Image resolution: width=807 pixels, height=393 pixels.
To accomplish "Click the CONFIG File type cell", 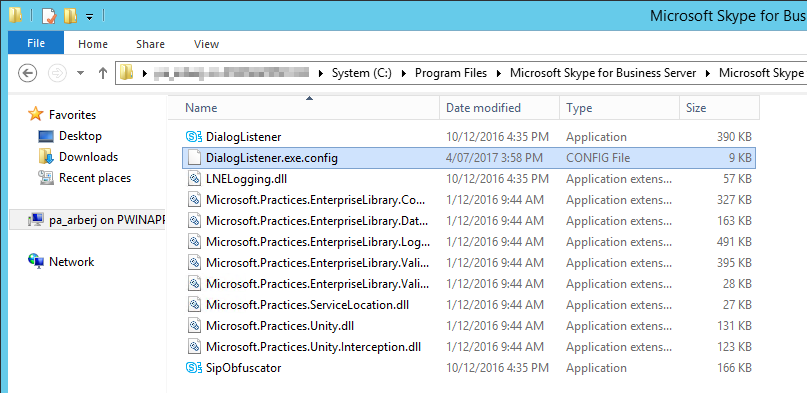I will (x=598, y=158).
